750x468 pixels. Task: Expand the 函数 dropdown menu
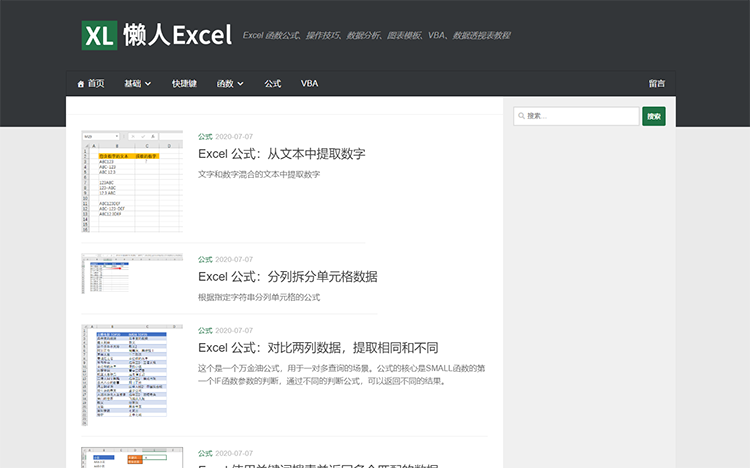230,84
